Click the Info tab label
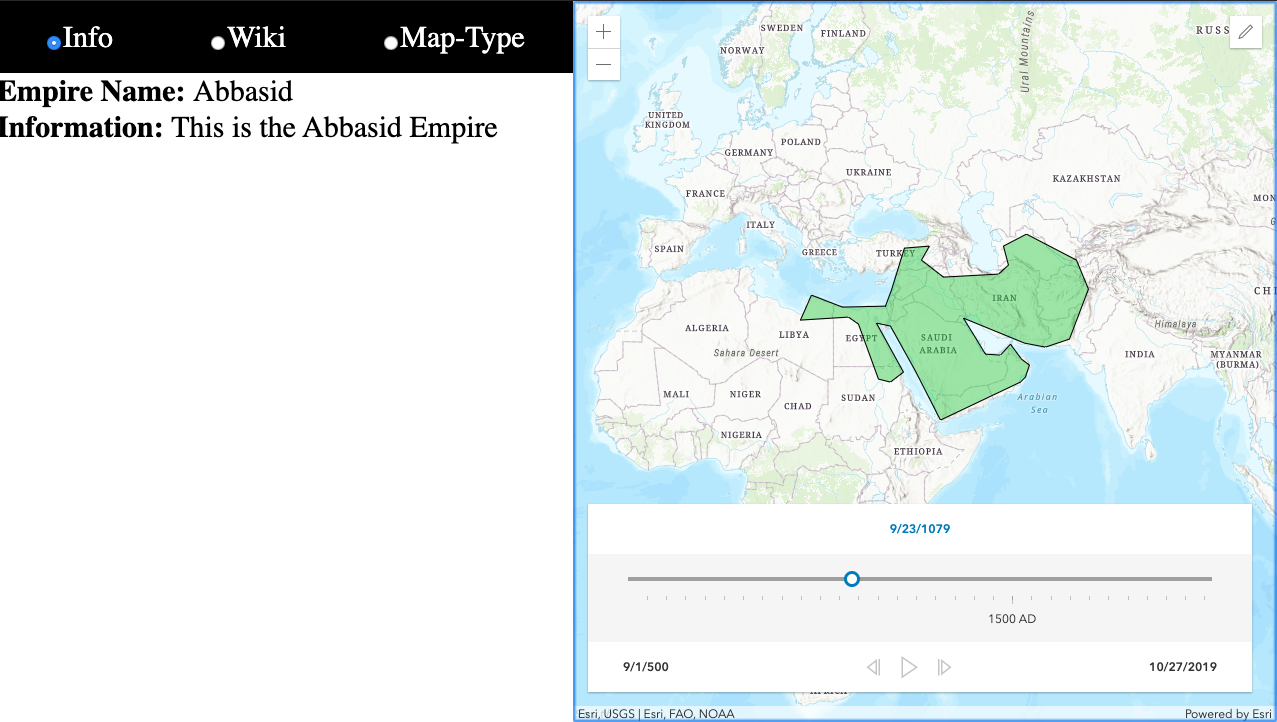 click(88, 38)
